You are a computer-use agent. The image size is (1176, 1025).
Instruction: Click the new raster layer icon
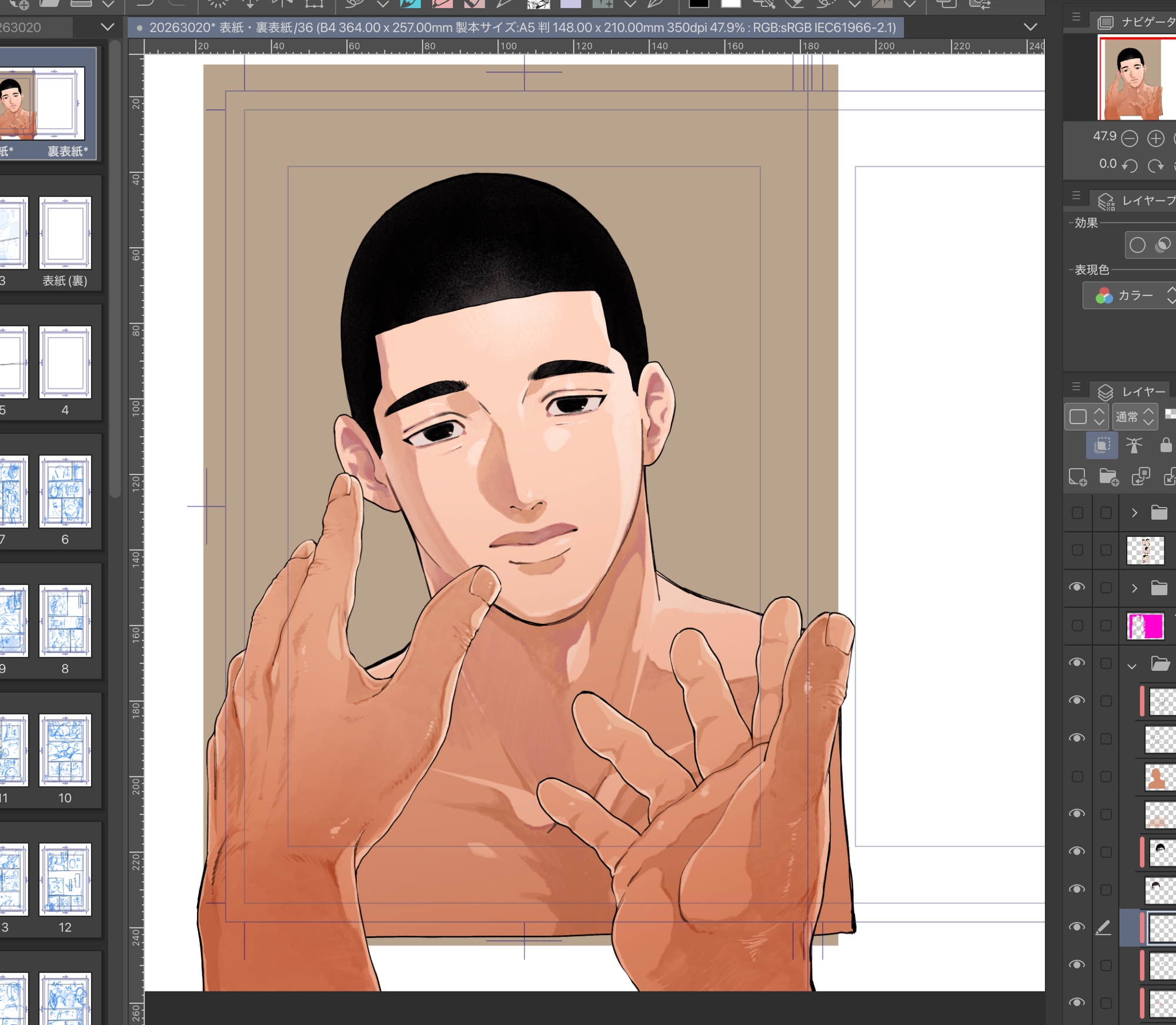(1077, 476)
